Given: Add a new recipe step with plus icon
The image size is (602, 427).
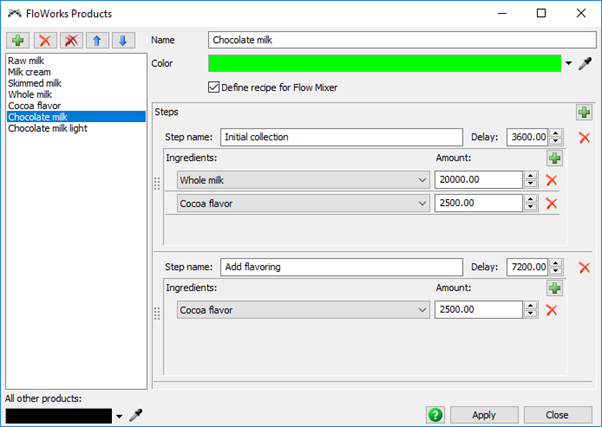Looking at the screenshot, I should point(584,113).
